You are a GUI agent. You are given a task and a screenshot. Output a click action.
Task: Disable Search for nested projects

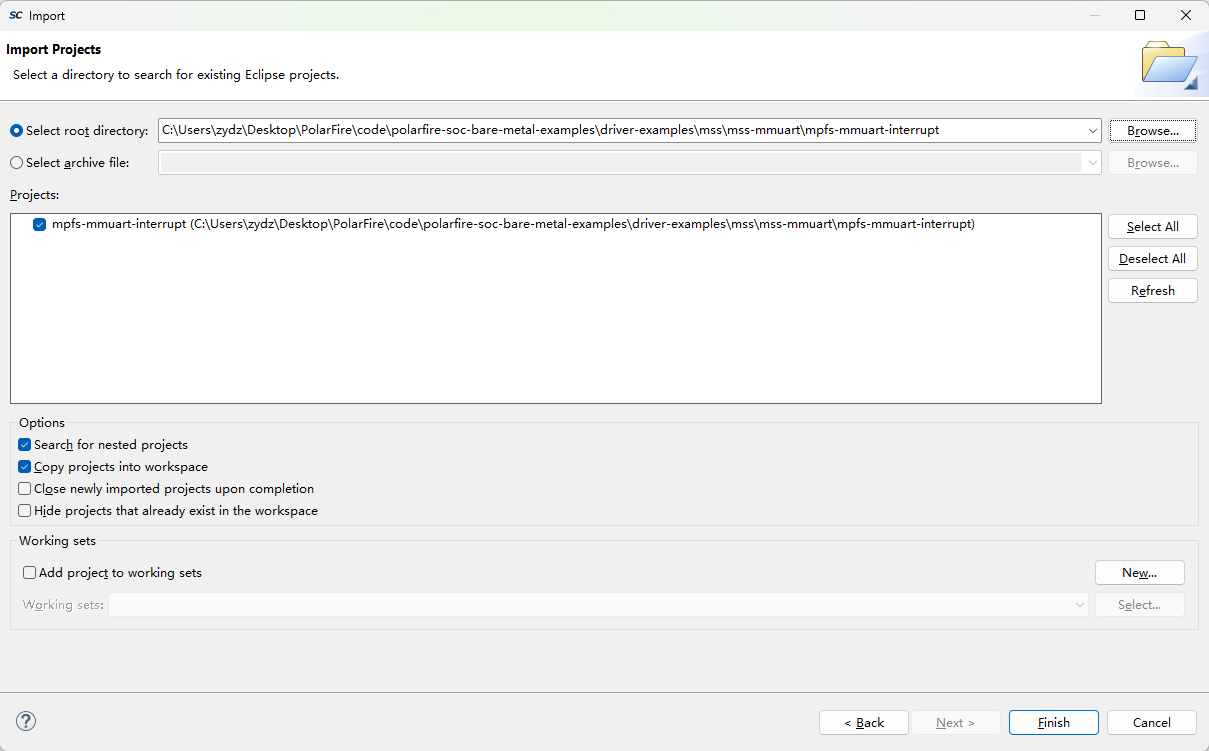coord(25,445)
